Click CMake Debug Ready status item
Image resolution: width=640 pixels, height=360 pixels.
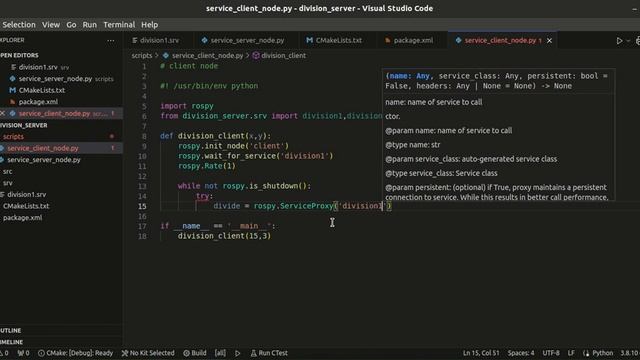pos(76,353)
